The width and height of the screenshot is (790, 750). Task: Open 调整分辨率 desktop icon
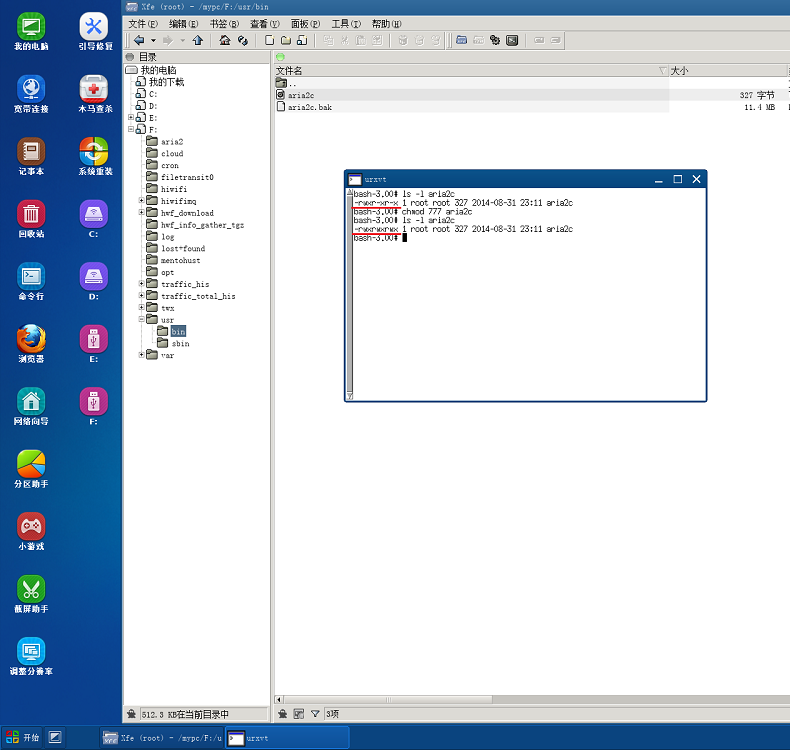pyautogui.click(x=31, y=656)
